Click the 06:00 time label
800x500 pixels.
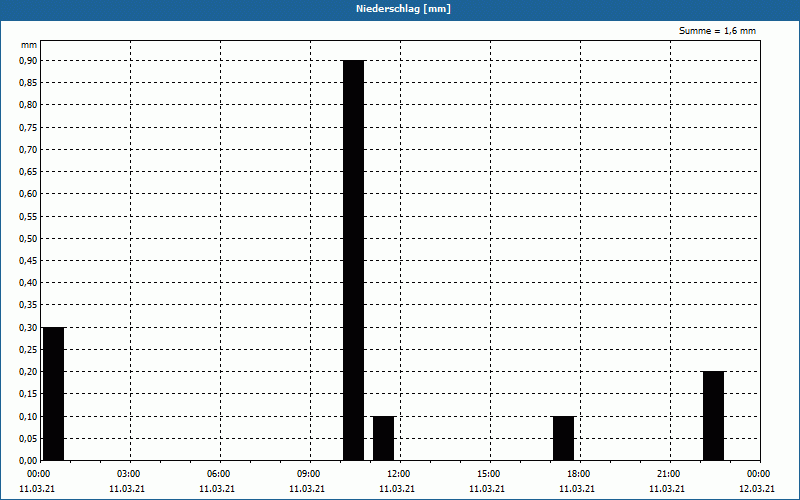(218, 474)
